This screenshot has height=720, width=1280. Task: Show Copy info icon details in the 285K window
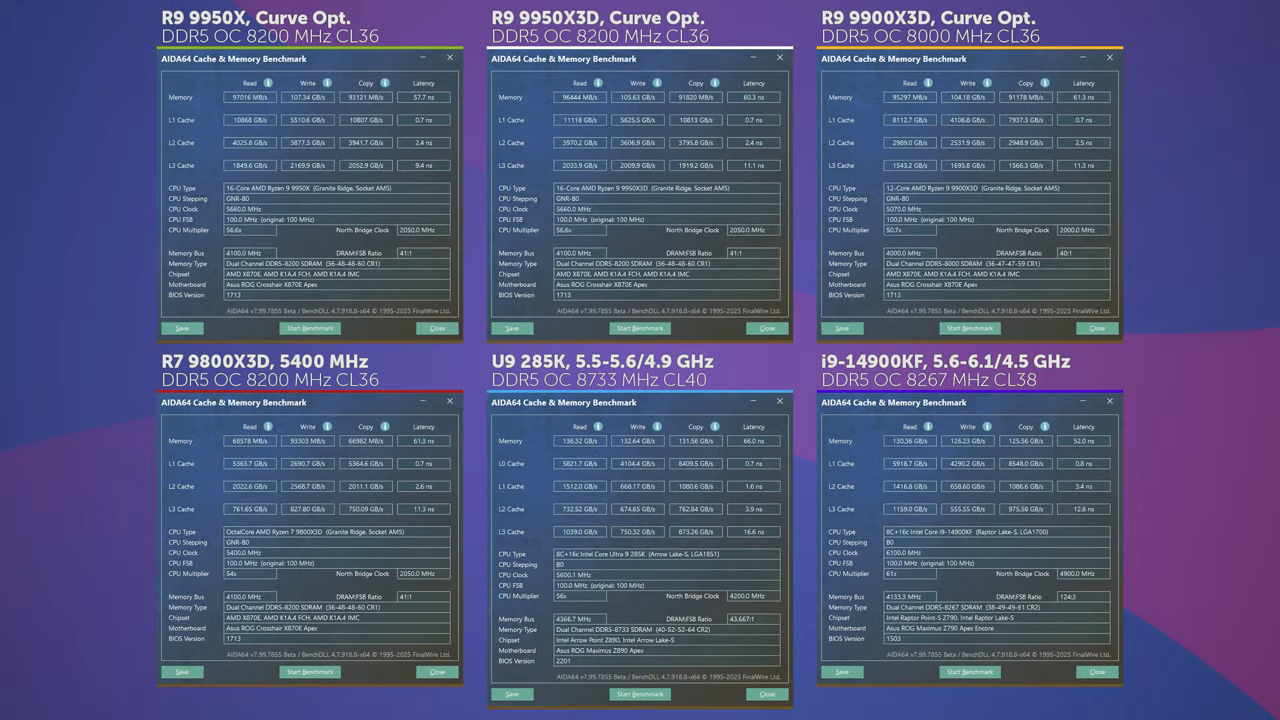point(715,427)
